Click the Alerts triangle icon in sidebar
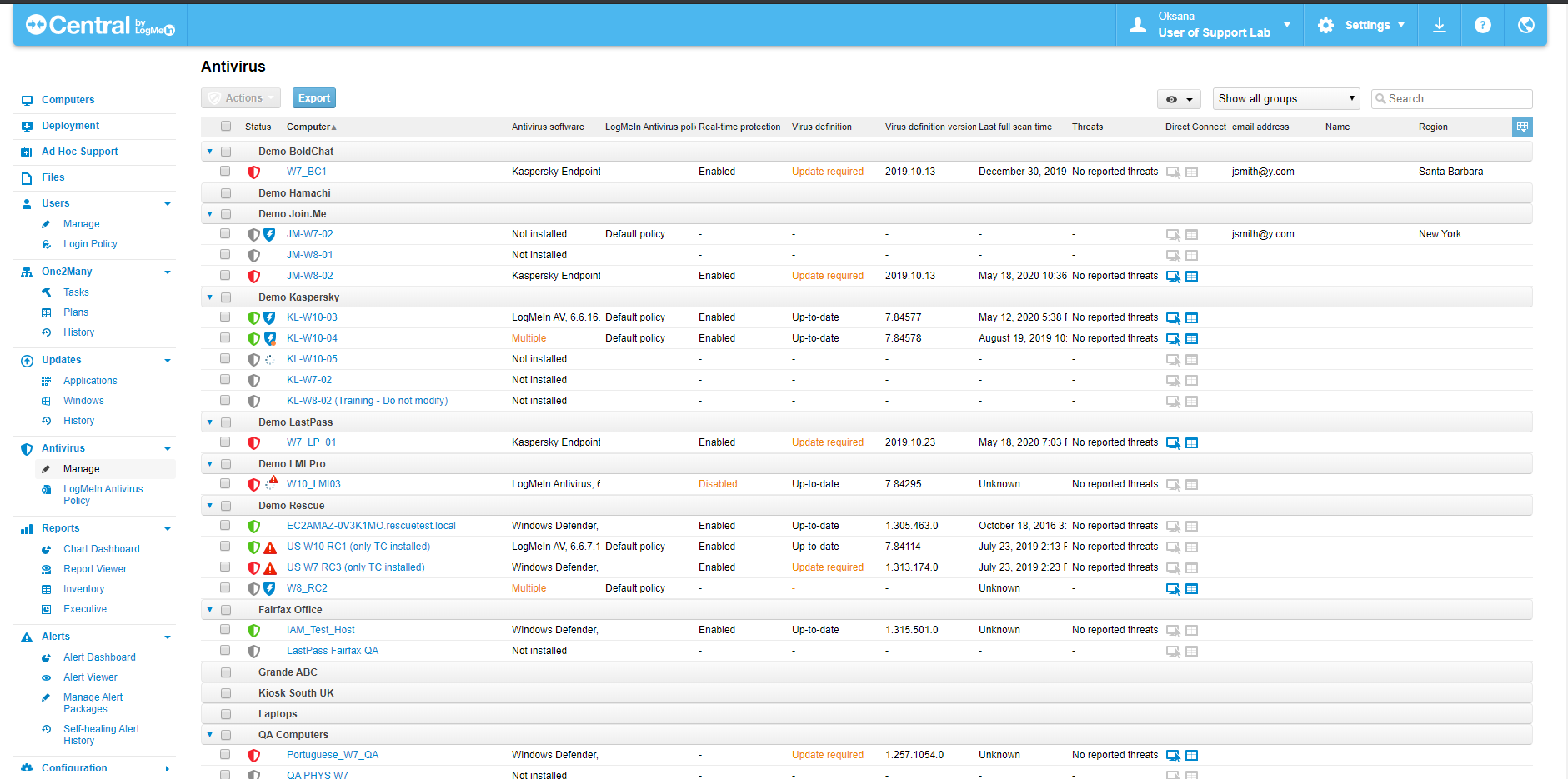Screen dimensions: 1568x779 tap(27, 637)
